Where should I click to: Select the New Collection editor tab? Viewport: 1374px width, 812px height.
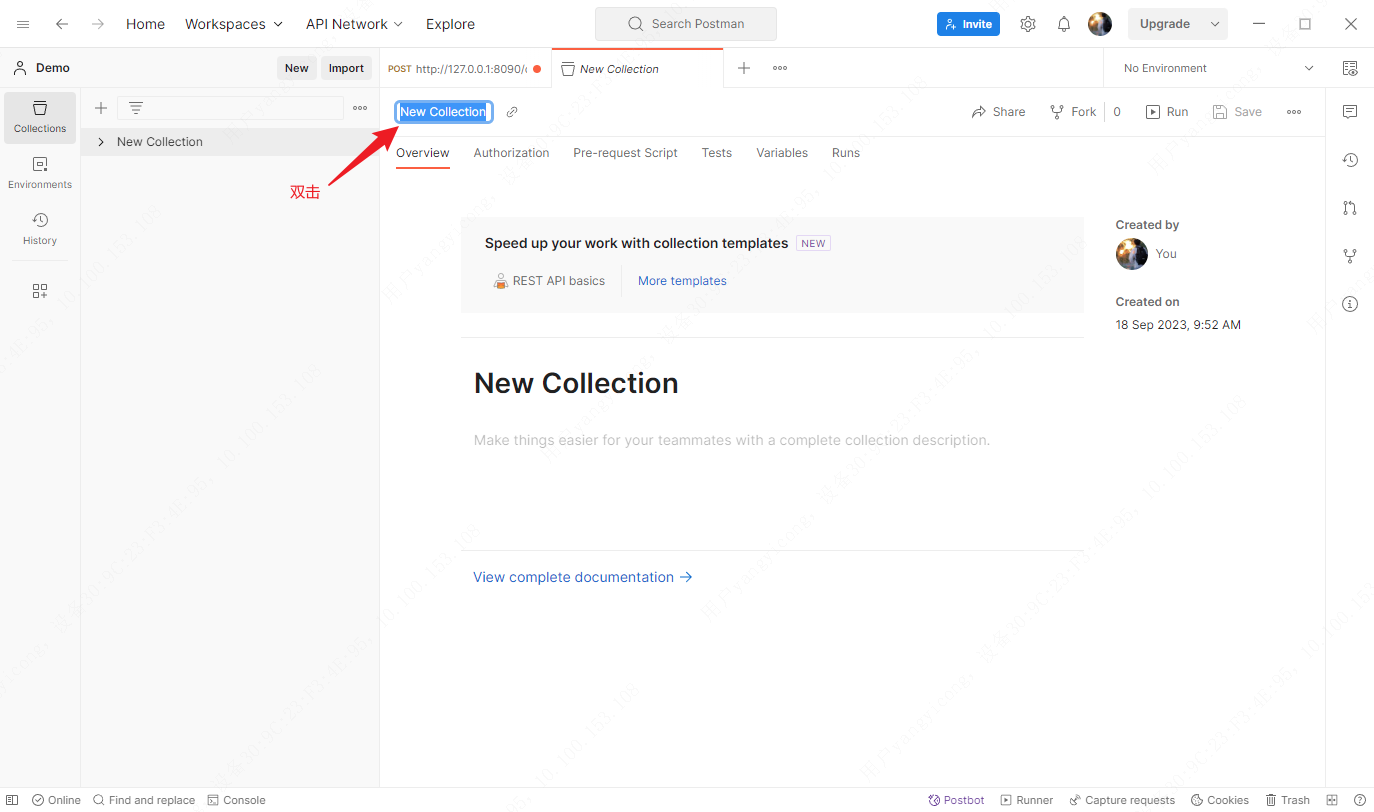[637, 69]
